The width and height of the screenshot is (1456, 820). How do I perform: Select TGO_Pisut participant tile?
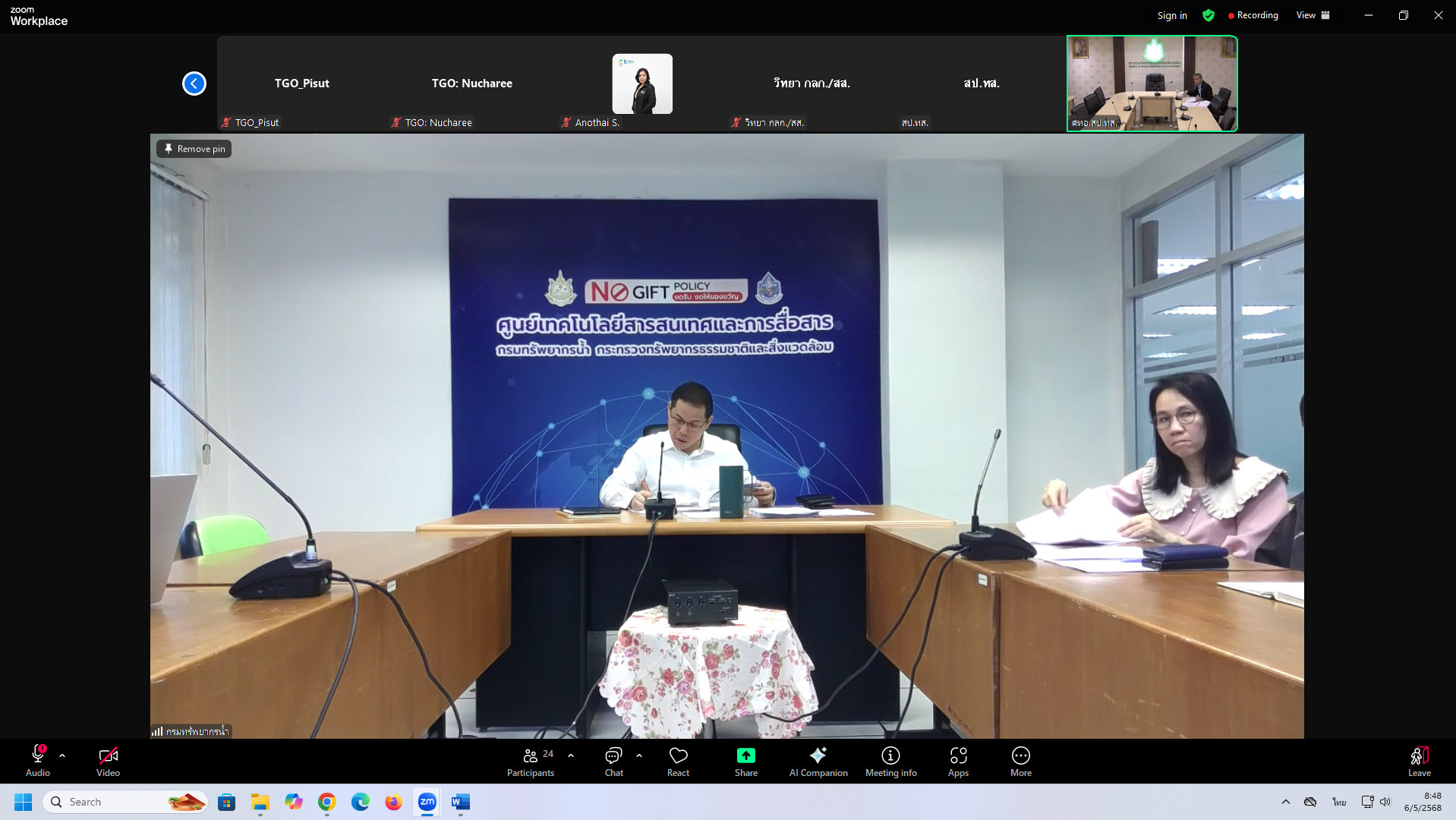(302, 84)
